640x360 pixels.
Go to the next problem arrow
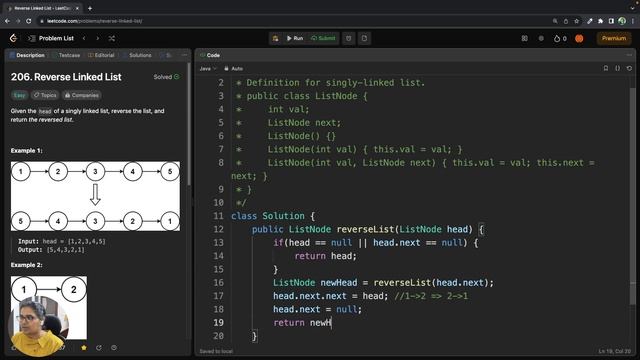(x=98, y=38)
